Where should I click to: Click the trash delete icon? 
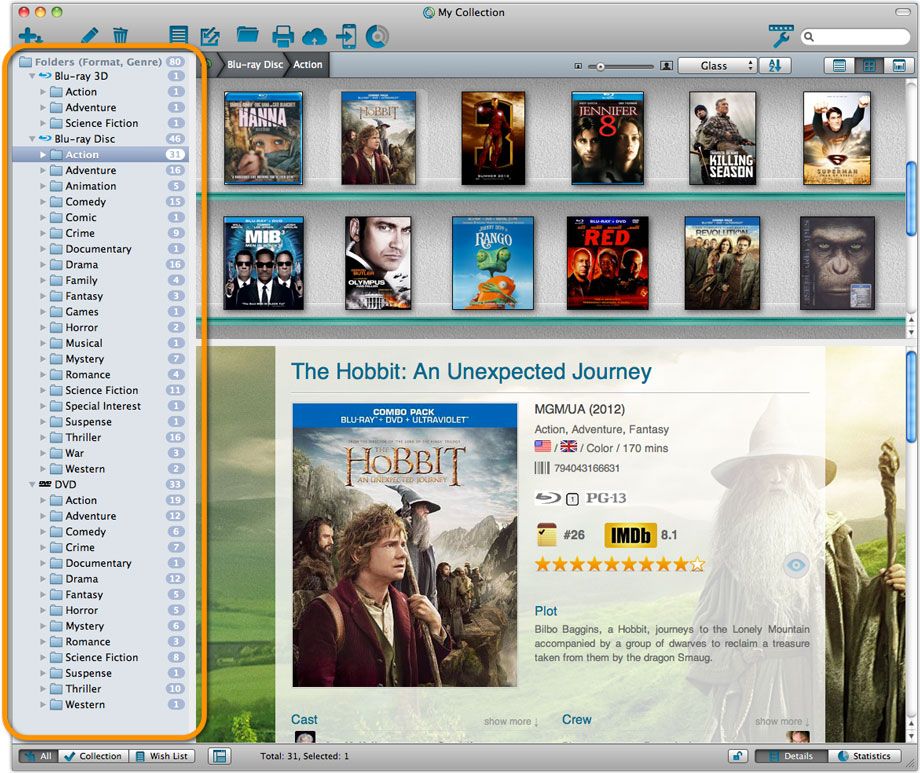click(120, 36)
